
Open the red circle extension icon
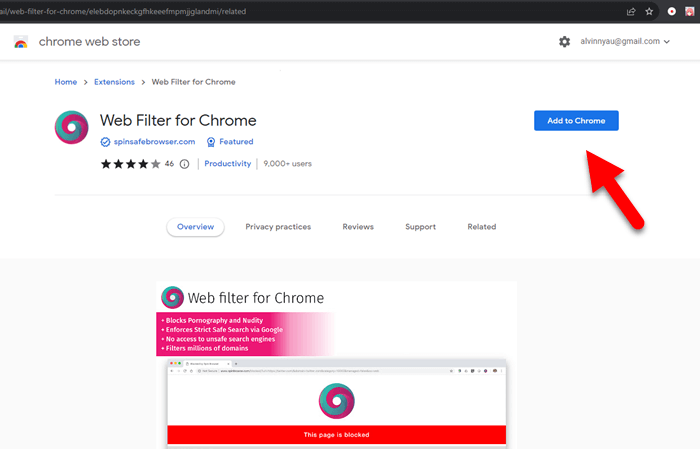point(671,12)
